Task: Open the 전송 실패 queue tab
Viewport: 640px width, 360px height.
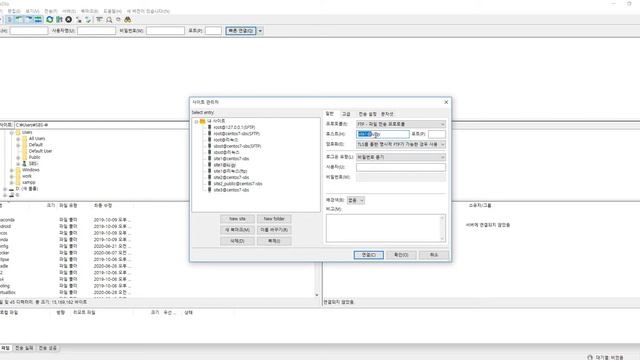Action: point(24,348)
